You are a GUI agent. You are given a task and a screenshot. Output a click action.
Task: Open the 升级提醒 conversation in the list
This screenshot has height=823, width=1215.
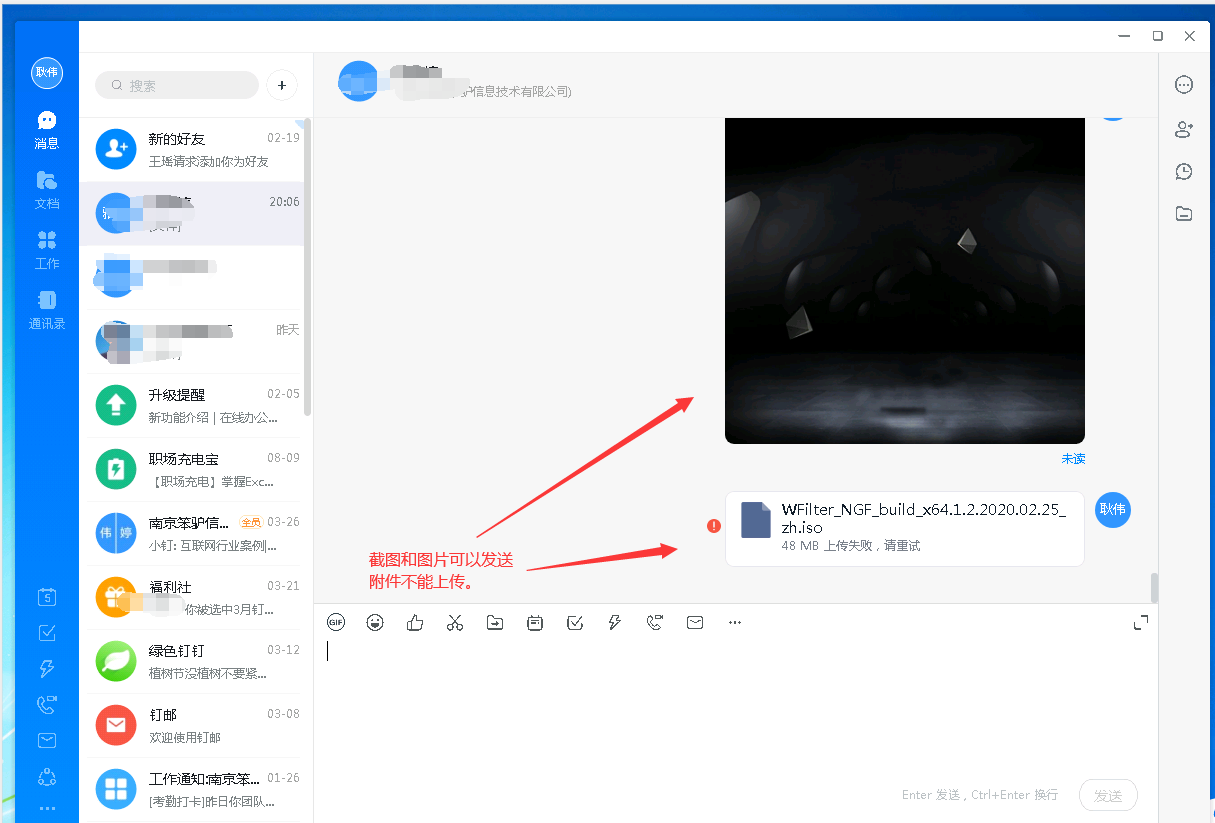point(196,405)
